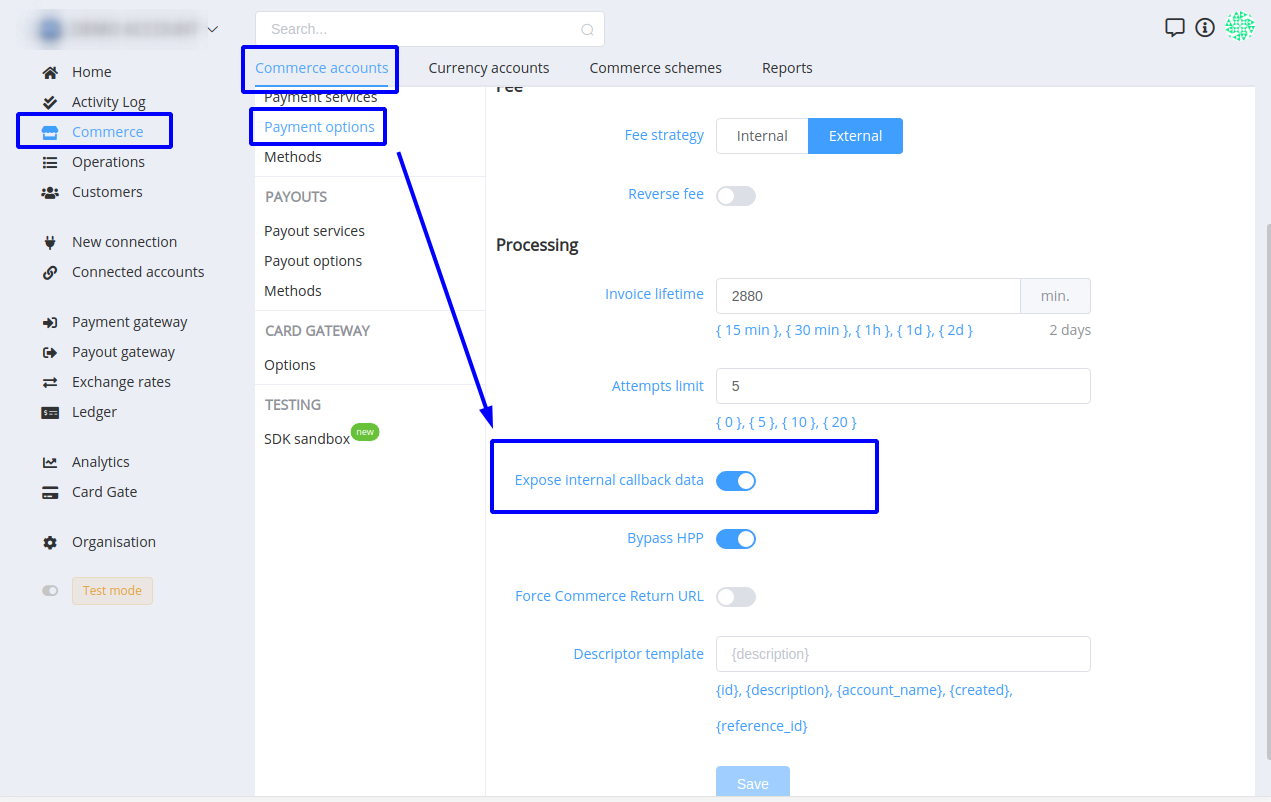Click the Save button

click(x=753, y=783)
